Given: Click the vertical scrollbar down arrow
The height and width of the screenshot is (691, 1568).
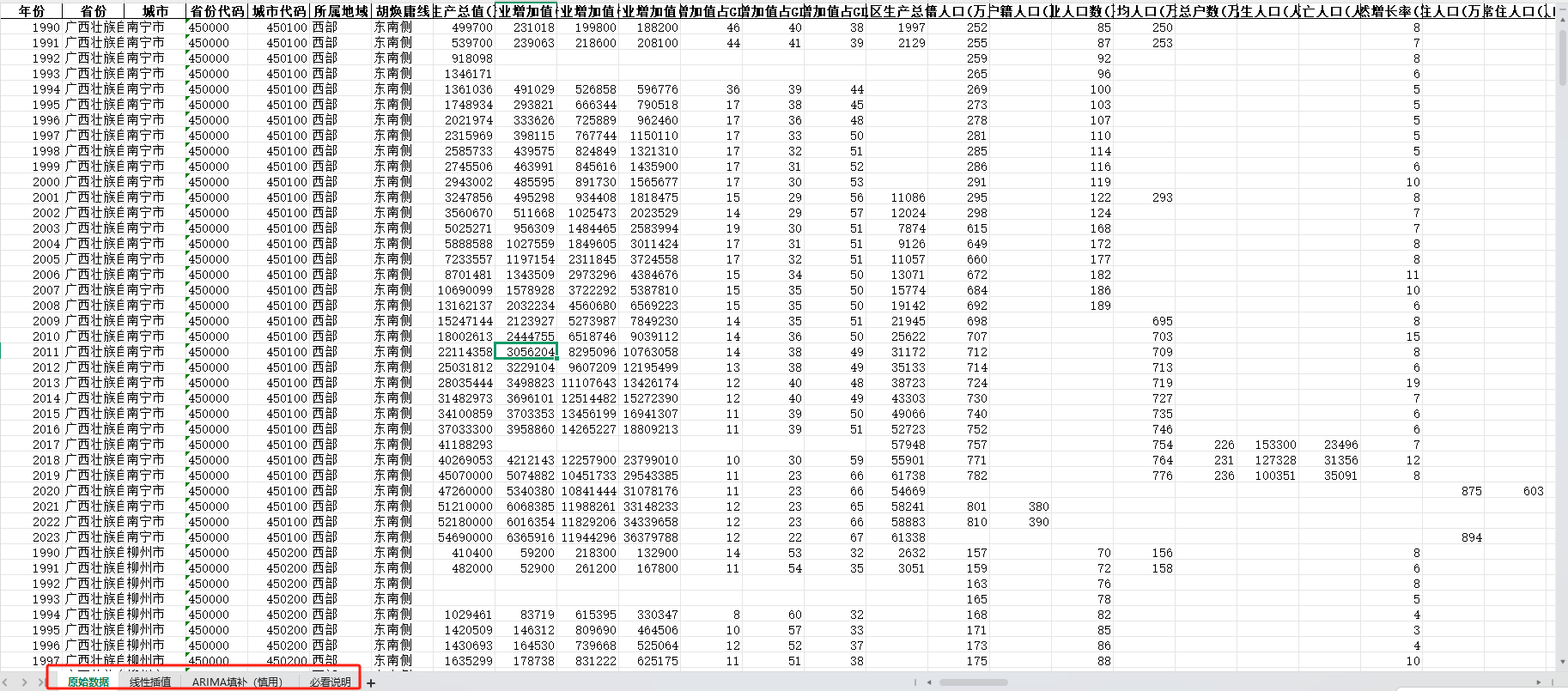Looking at the screenshot, I should pos(1562,662).
